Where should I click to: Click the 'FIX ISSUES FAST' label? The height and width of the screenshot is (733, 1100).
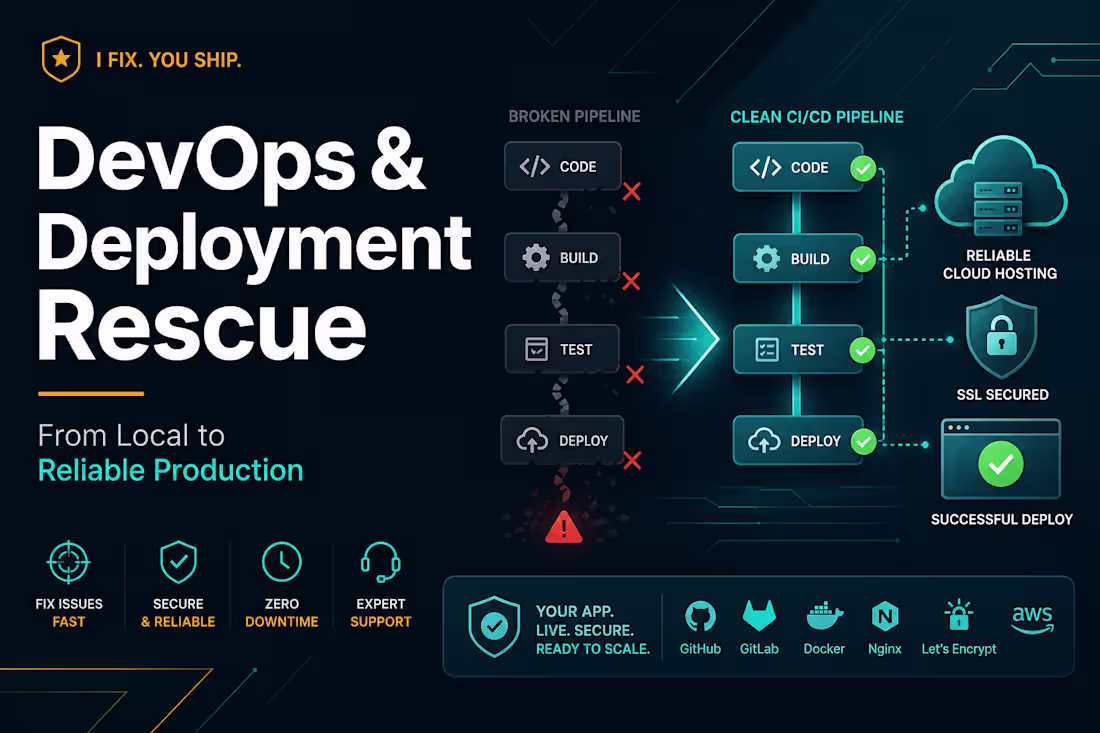pyautogui.click(x=69, y=612)
